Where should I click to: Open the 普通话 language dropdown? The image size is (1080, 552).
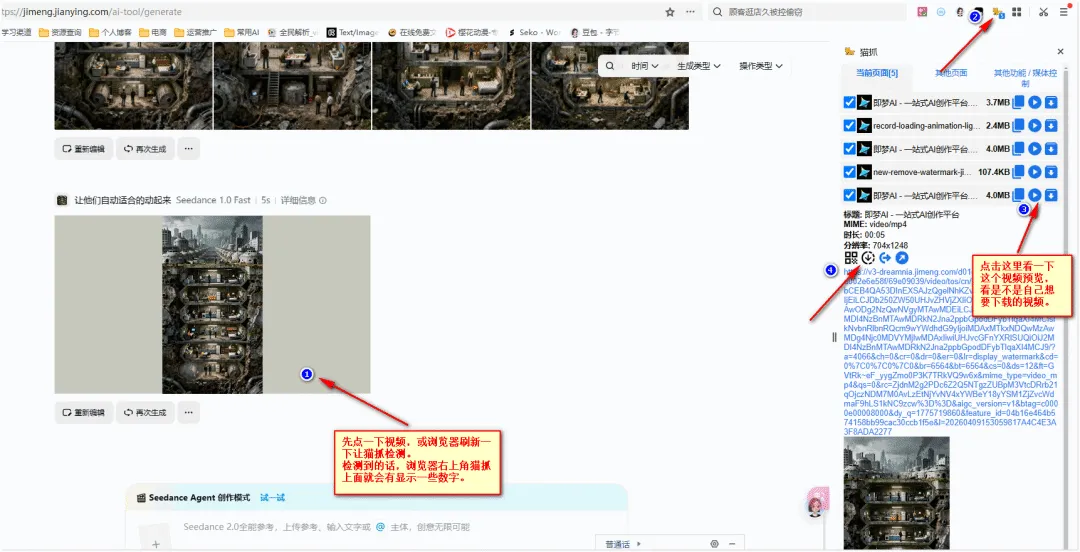[623, 544]
